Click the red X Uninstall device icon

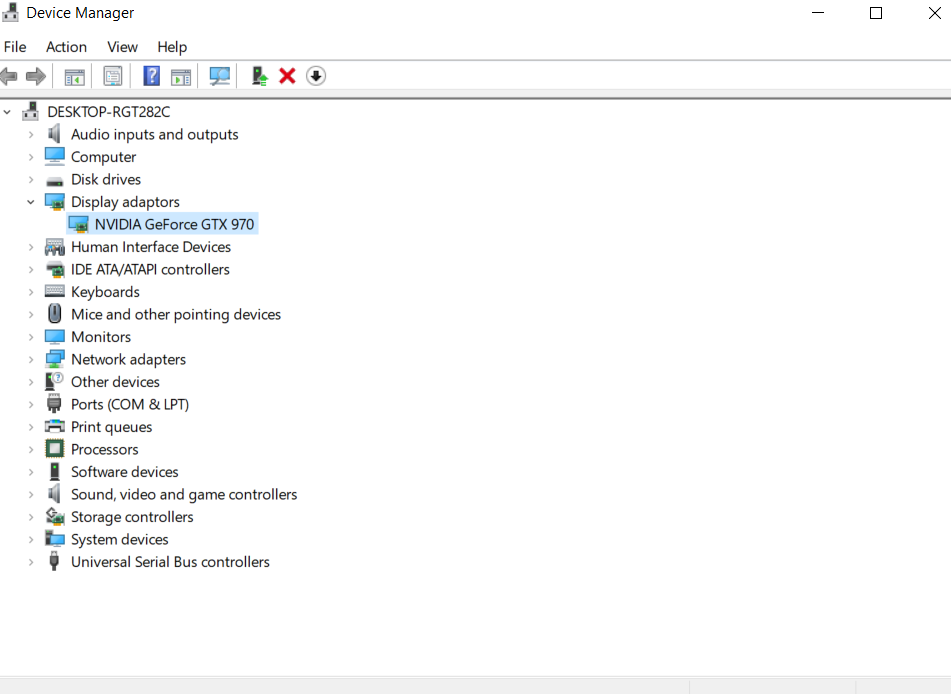tap(287, 76)
